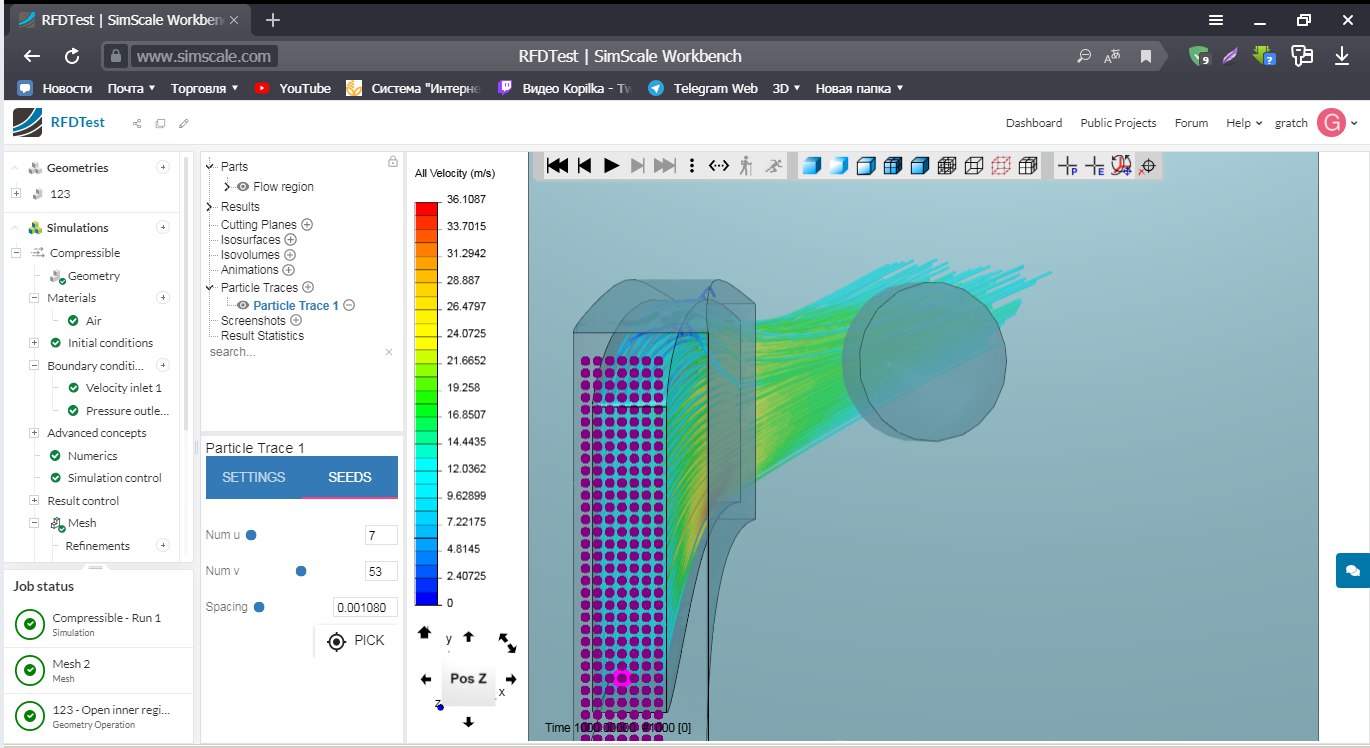Select Velocity inlet 1 boundary condition
This screenshot has width=1370, height=748.
pyautogui.click(x=123, y=388)
